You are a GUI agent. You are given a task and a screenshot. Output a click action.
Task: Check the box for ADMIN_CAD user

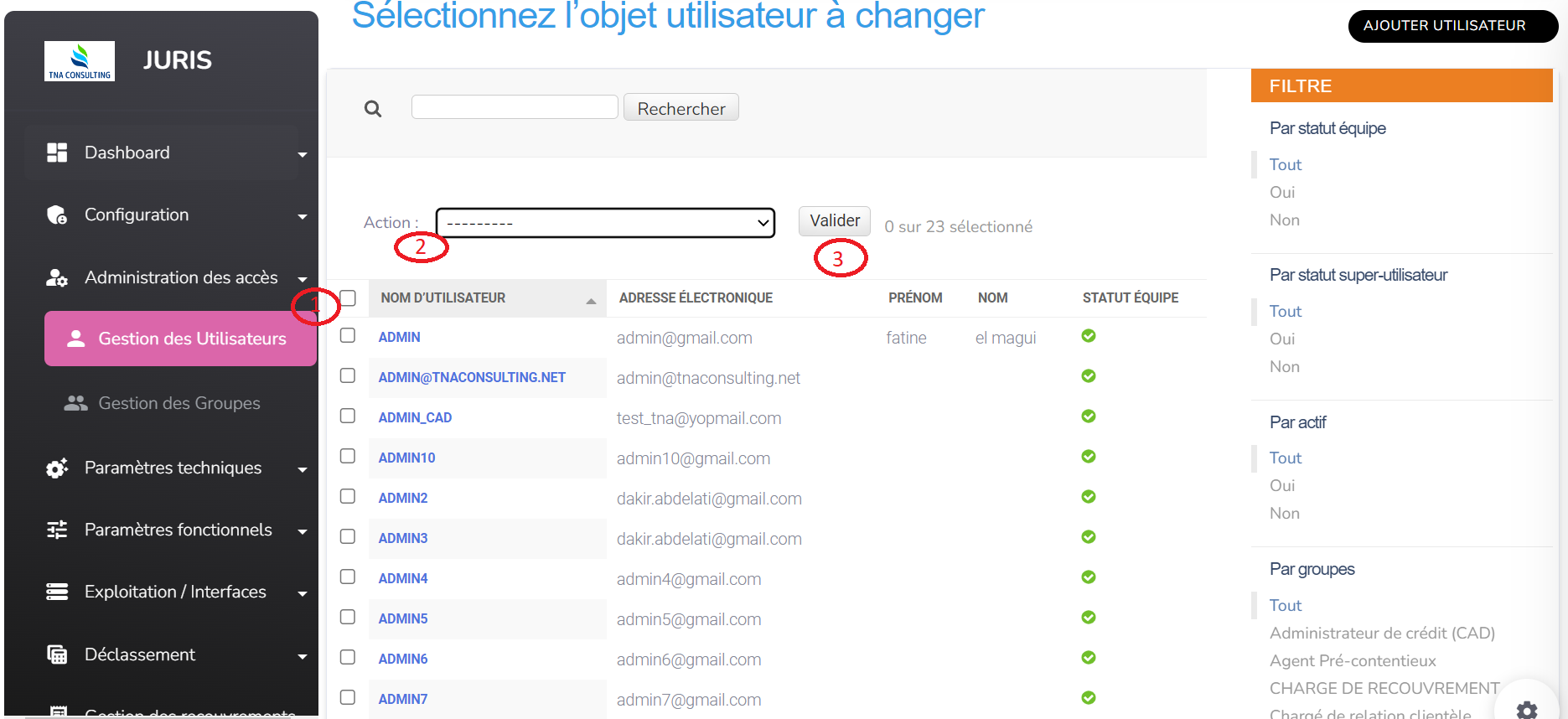348,416
